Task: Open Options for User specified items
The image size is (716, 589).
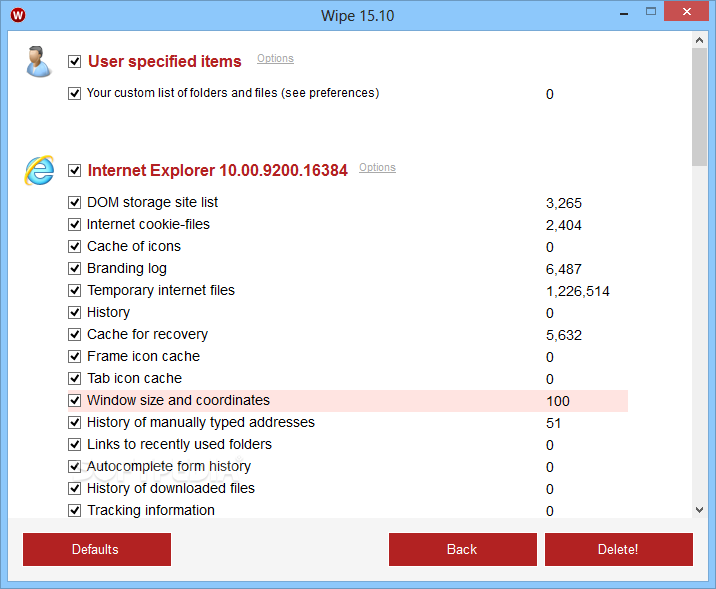Action: 275,58
